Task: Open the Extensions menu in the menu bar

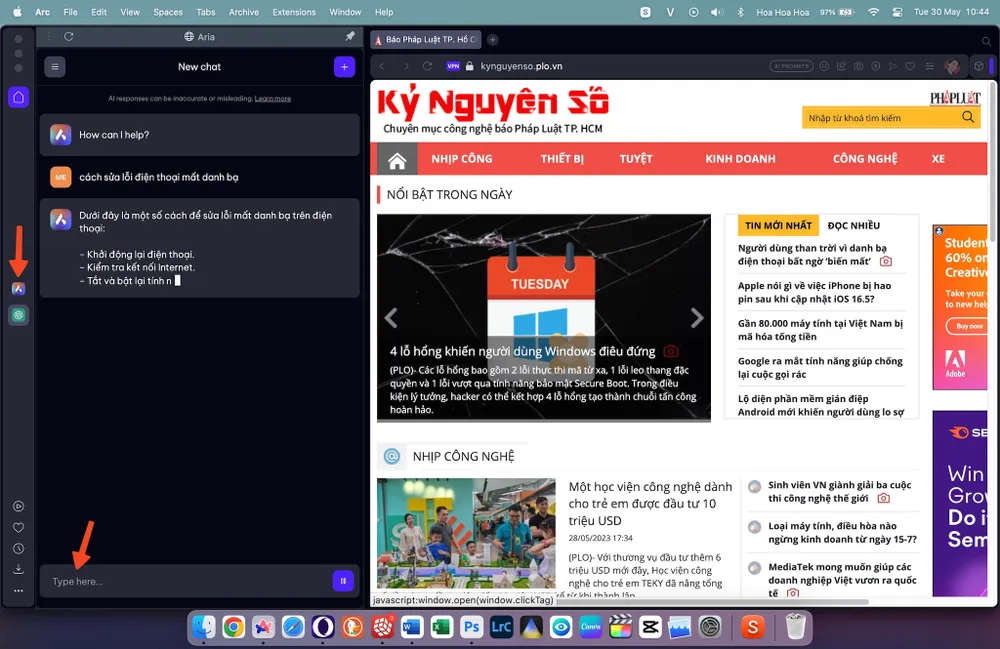Action: click(x=294, y=12)
